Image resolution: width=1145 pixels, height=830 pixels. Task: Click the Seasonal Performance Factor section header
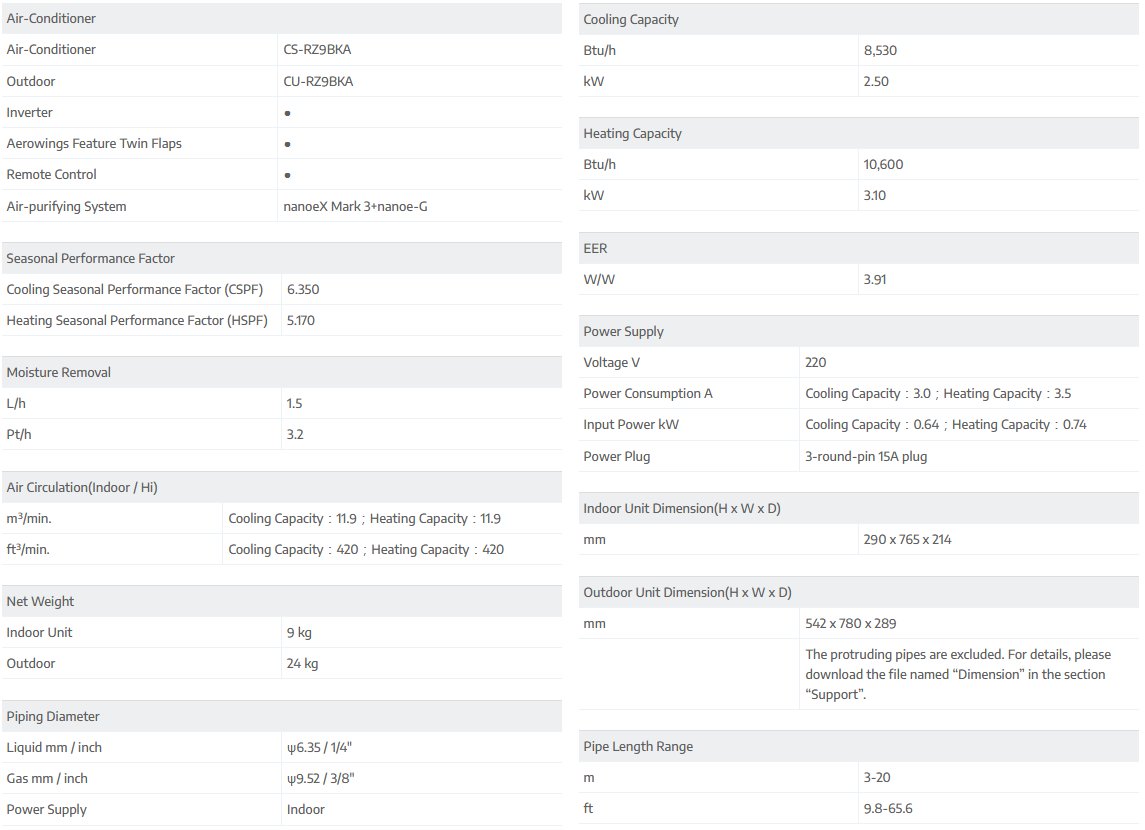pyautogui.click(x=91, y=258)
